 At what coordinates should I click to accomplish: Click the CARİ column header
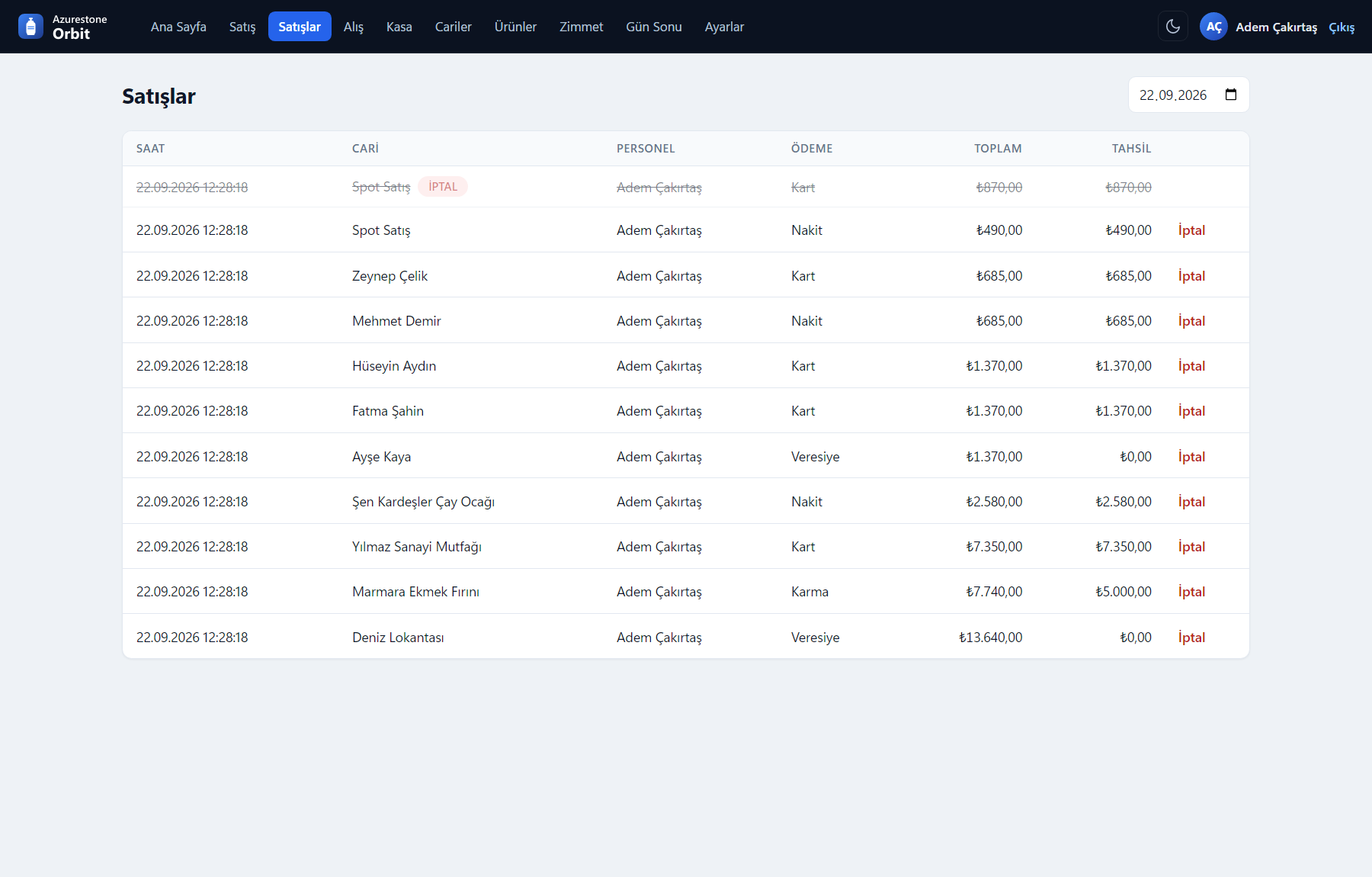365,149
